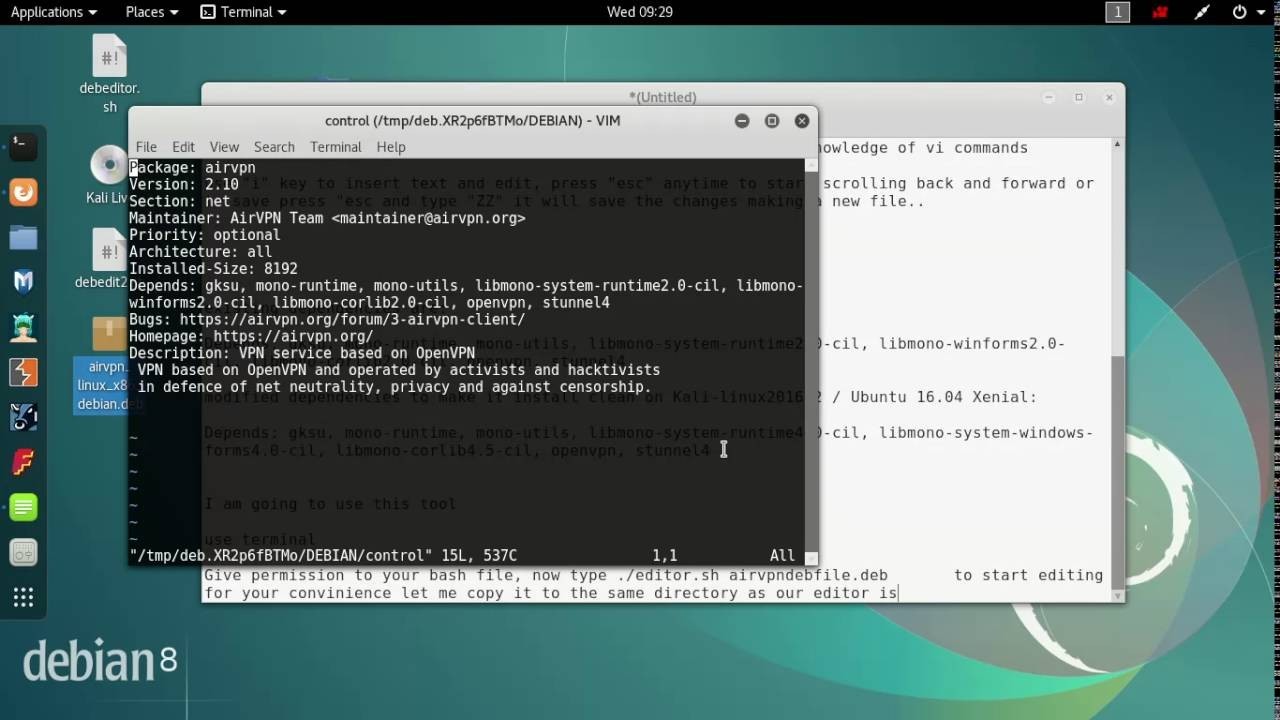Open the Edit menu in VIM terminal
This screenshot has width=1280, height=720.
(183, 147)
